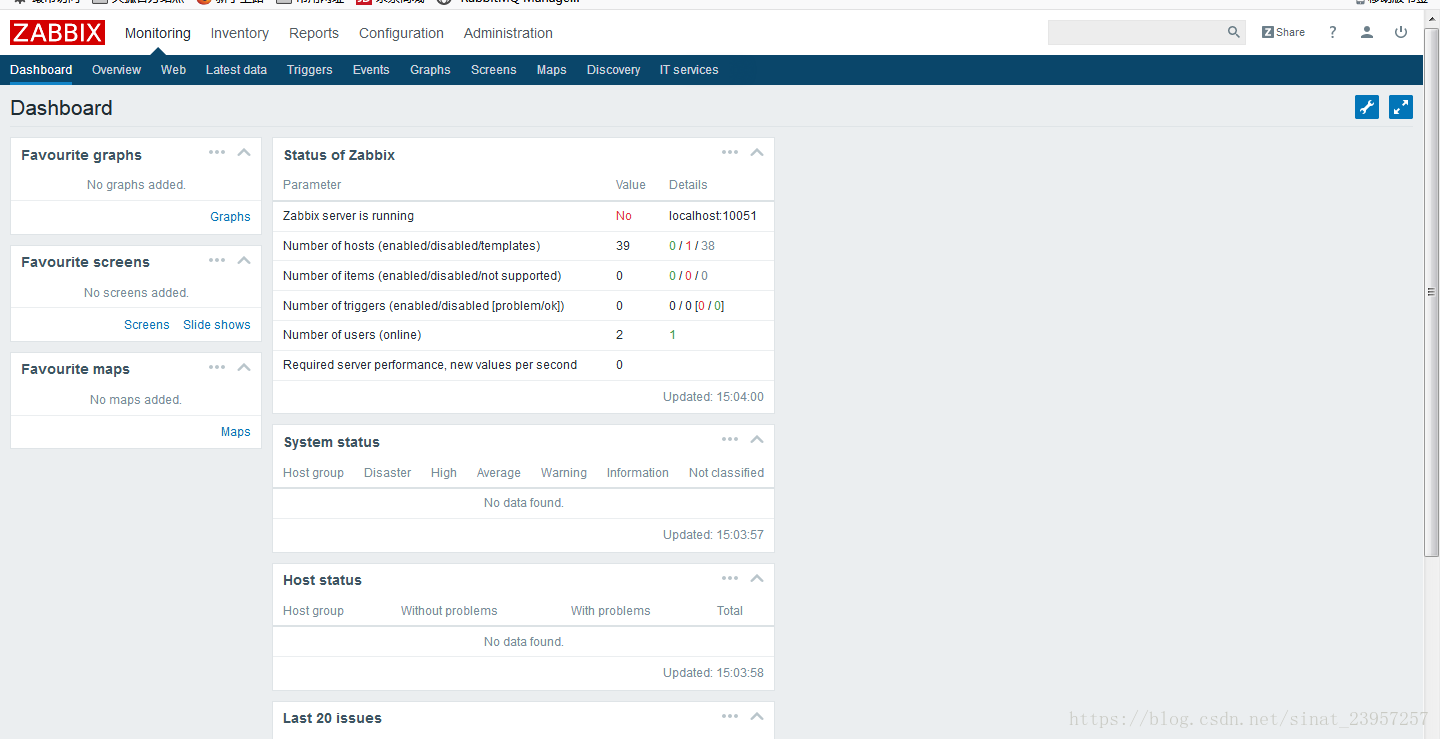Collapse the Favourite screens widget
Viewport: 1440px width, 739px height.
(x=244, y=260)
